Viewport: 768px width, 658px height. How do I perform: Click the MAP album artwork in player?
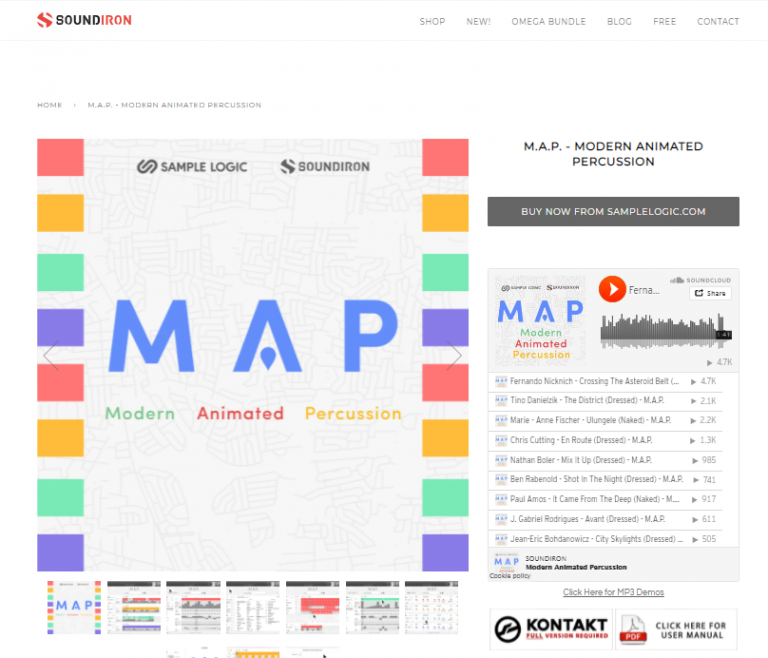point(540,320)
